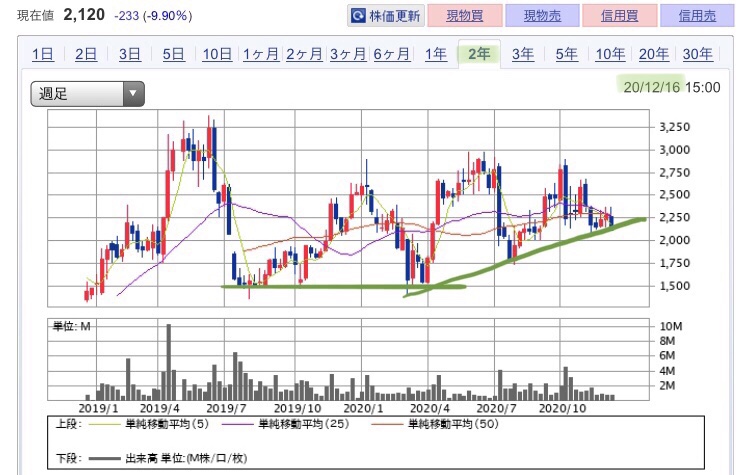Screen dimensions: 749x475
Task: Click legend entry 単純移動平均(50)
Action: click(x=453, y=424)
